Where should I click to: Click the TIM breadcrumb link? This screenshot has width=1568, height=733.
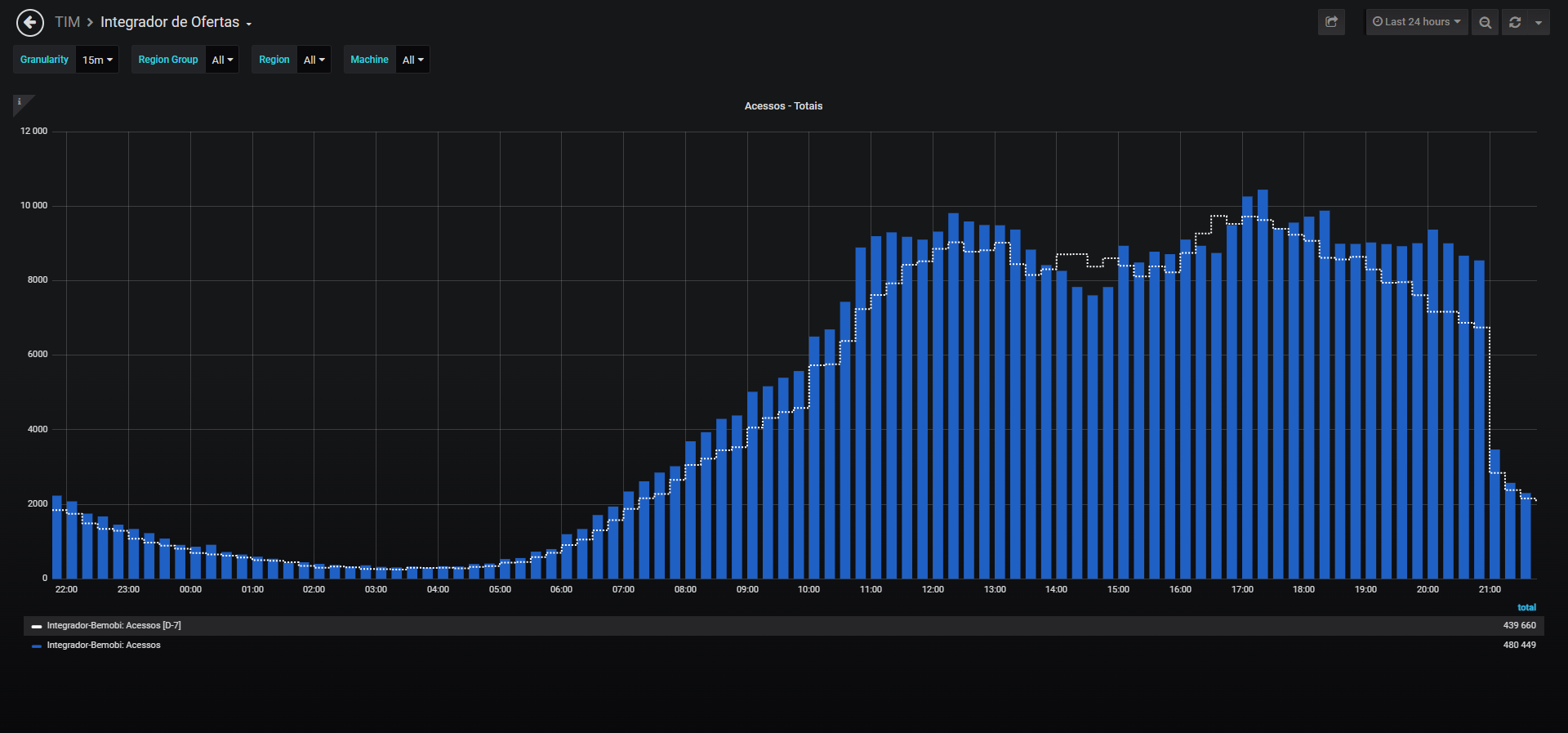[x=68, y=22]
